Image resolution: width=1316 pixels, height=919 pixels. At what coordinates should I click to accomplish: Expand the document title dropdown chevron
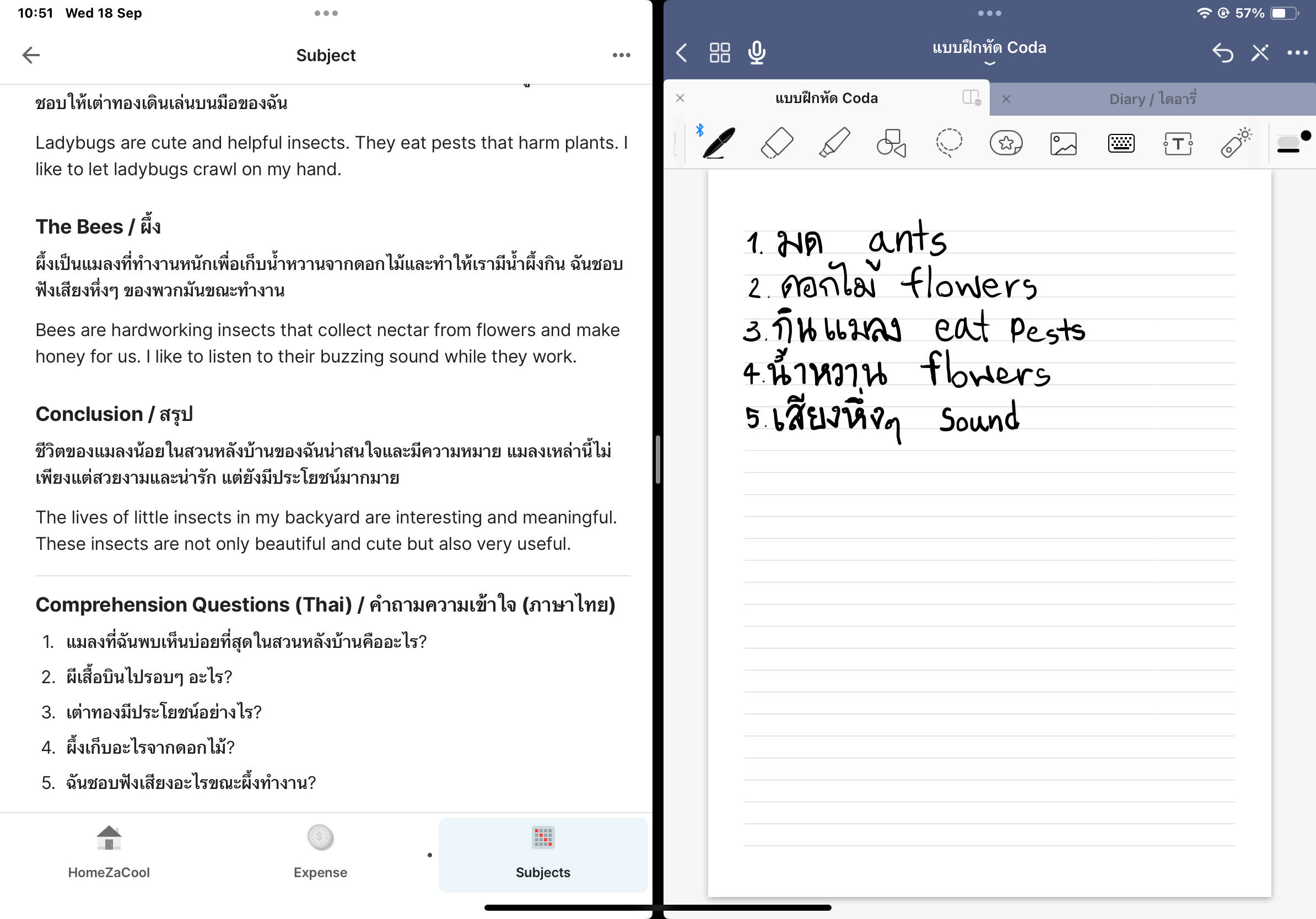tap(989, 63)
